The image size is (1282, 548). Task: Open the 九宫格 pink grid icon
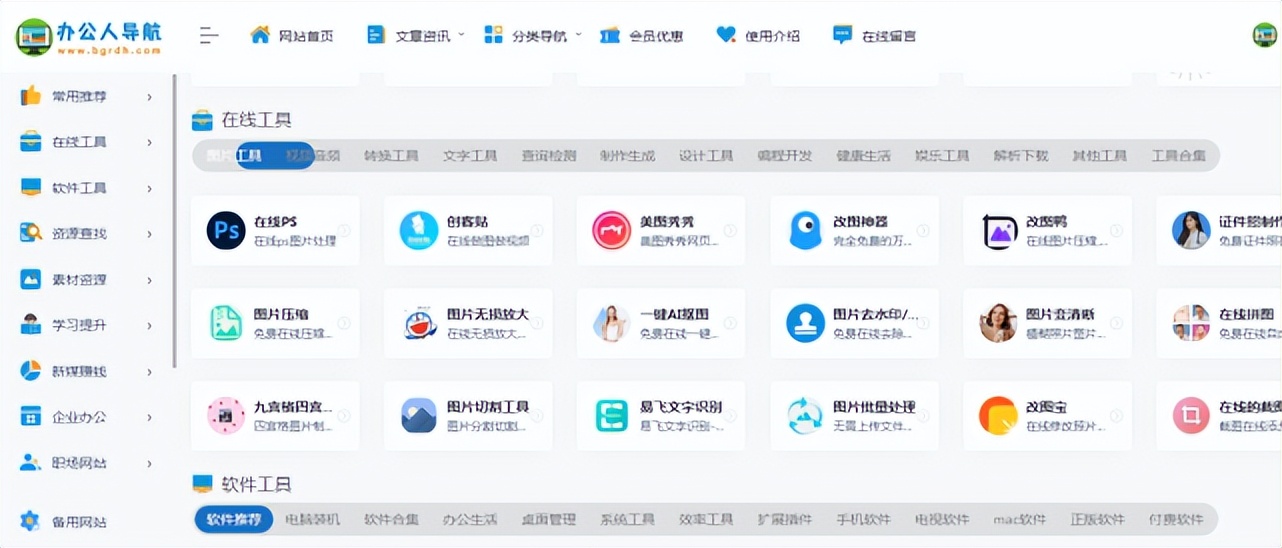226,415
